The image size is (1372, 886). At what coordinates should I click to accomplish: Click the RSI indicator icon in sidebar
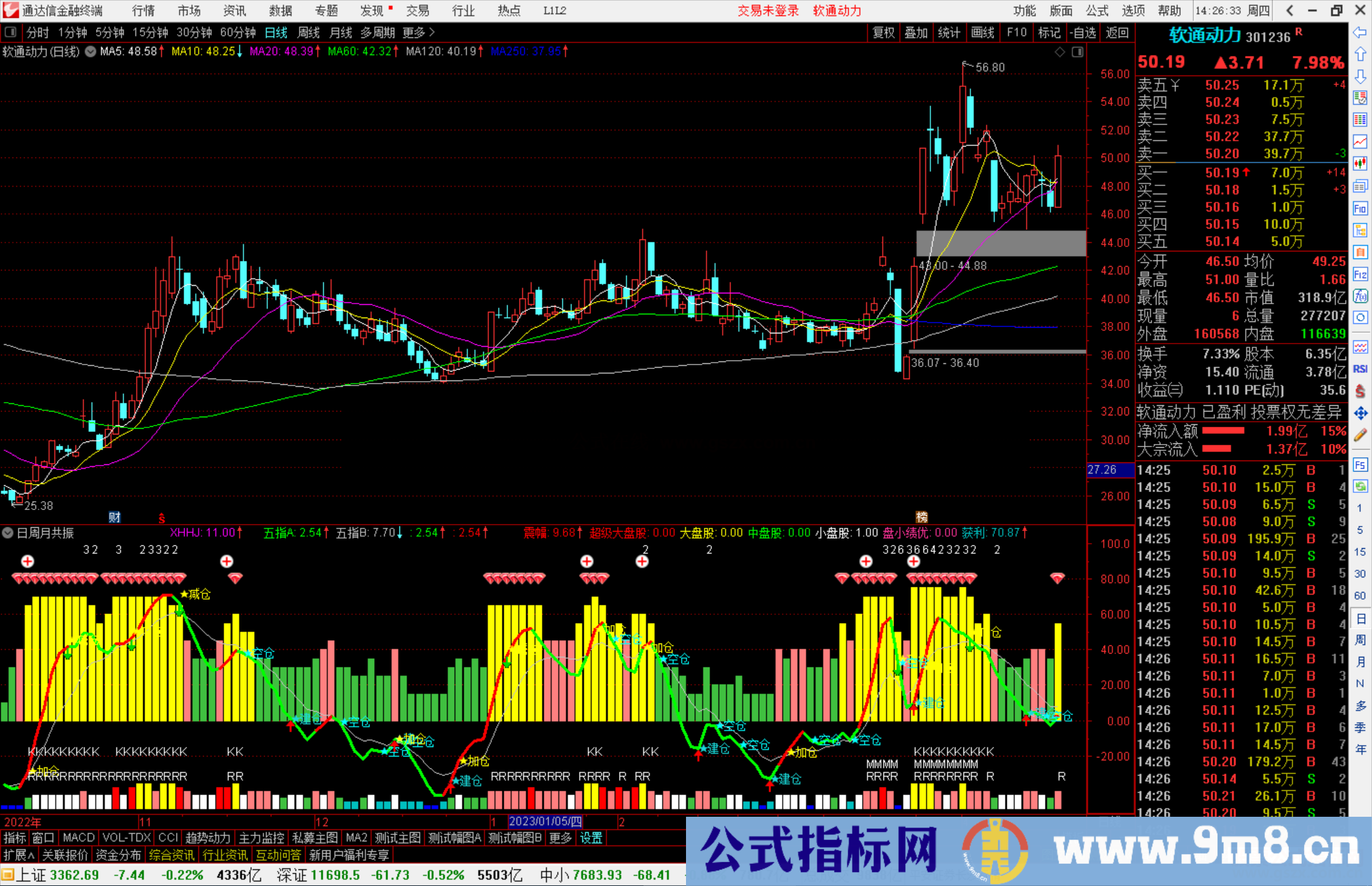1360,369
